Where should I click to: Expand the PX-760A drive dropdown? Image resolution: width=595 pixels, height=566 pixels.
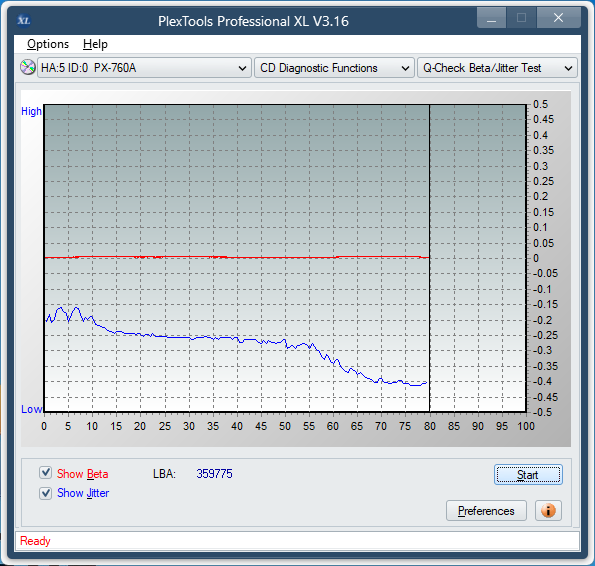(144, 68)
